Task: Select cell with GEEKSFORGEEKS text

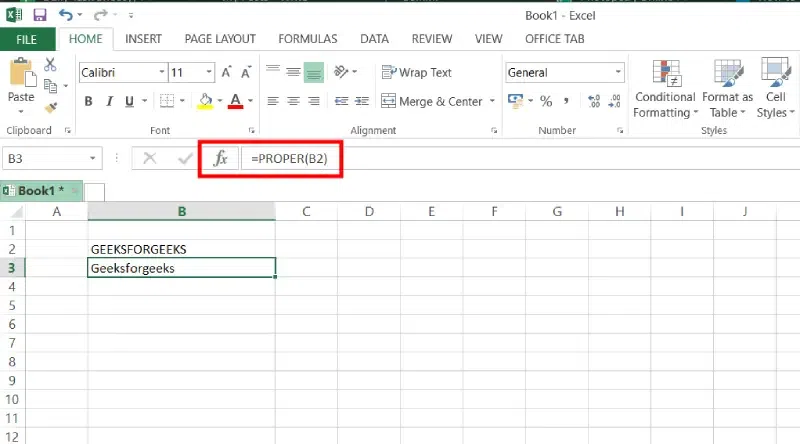Action: pos(182,249)
